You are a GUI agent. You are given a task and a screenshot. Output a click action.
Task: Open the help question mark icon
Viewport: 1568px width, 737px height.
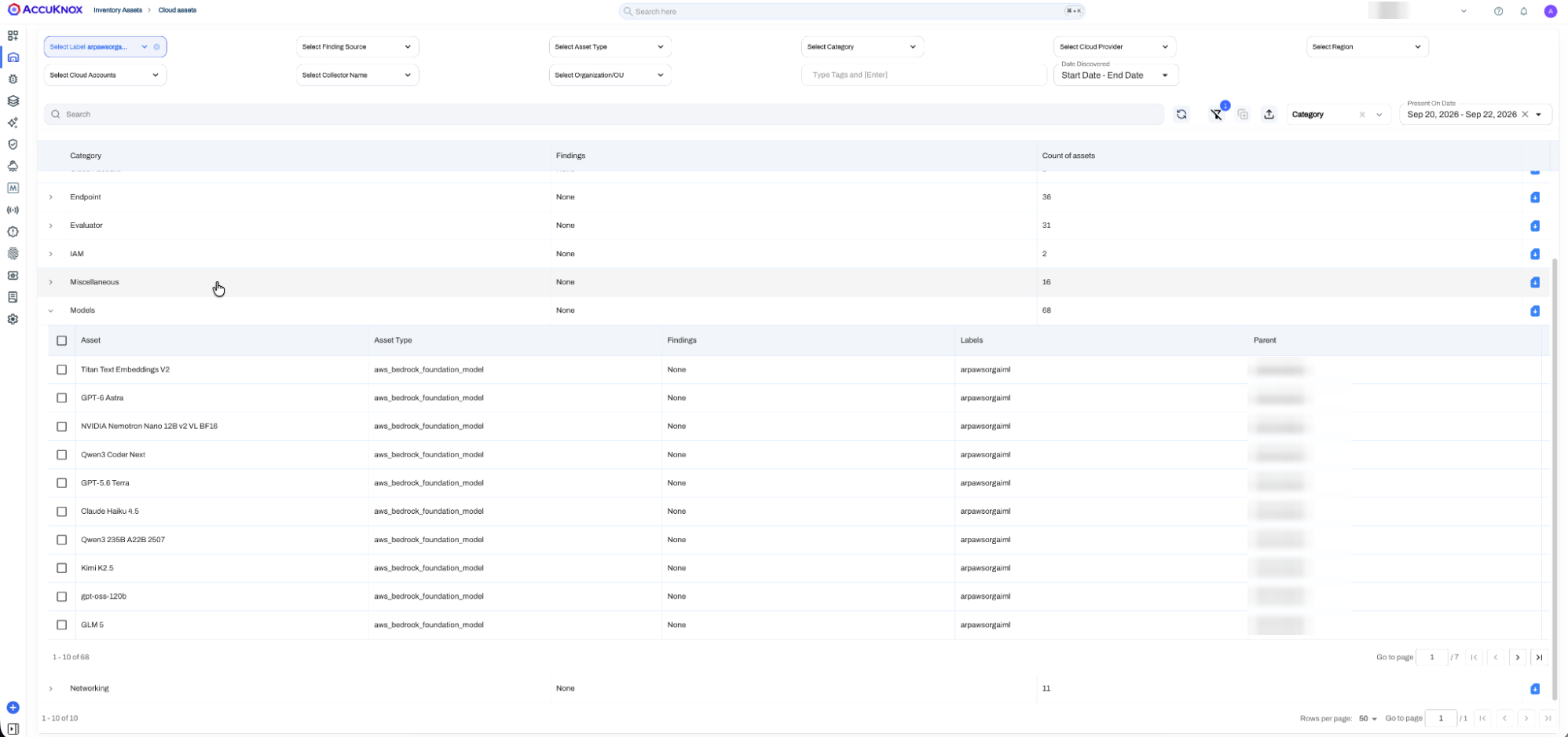pos(1499,11)
